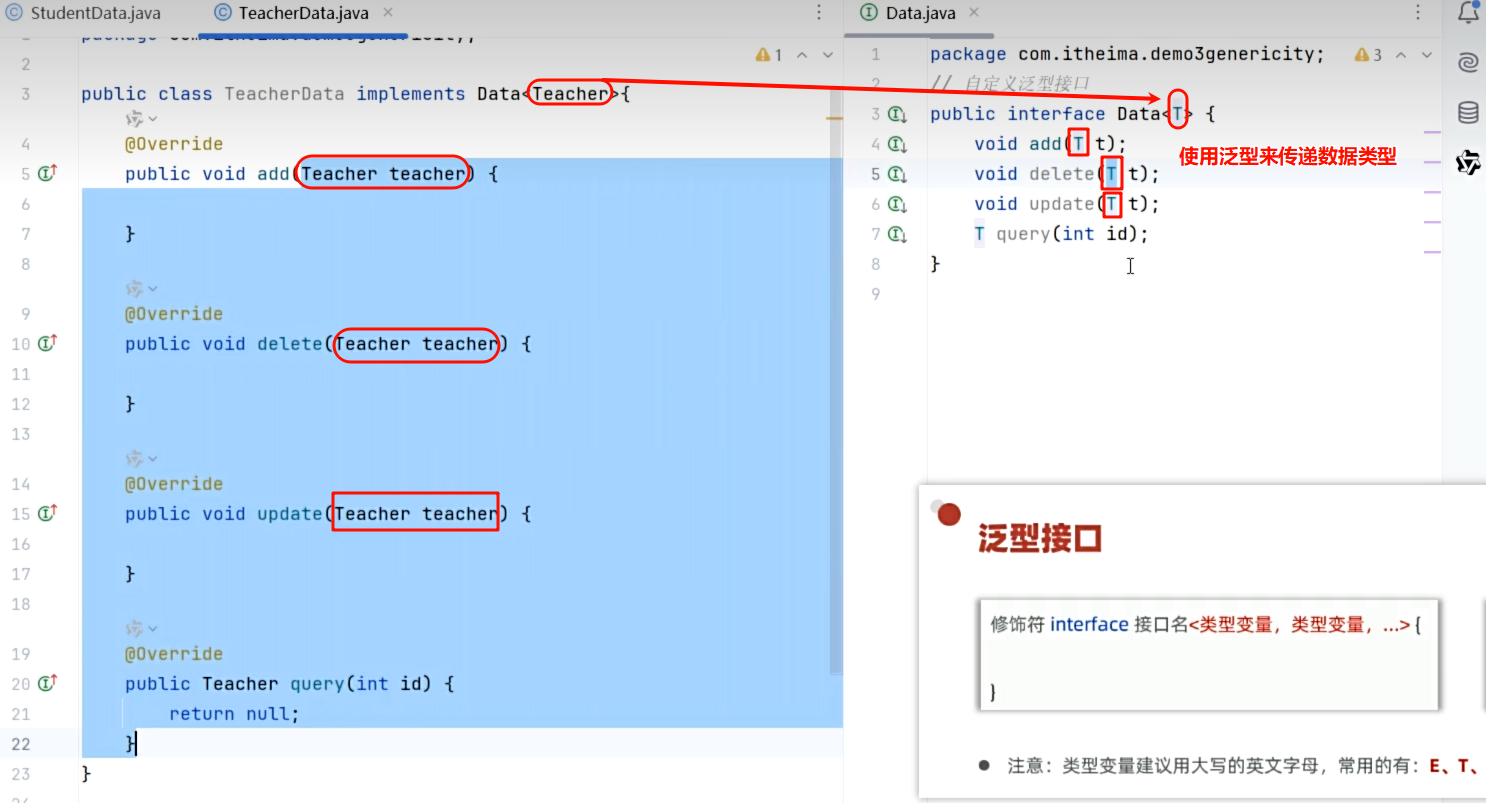Click the update method name in TeacherData.java
1486x803 pixels.
point(290,514)
